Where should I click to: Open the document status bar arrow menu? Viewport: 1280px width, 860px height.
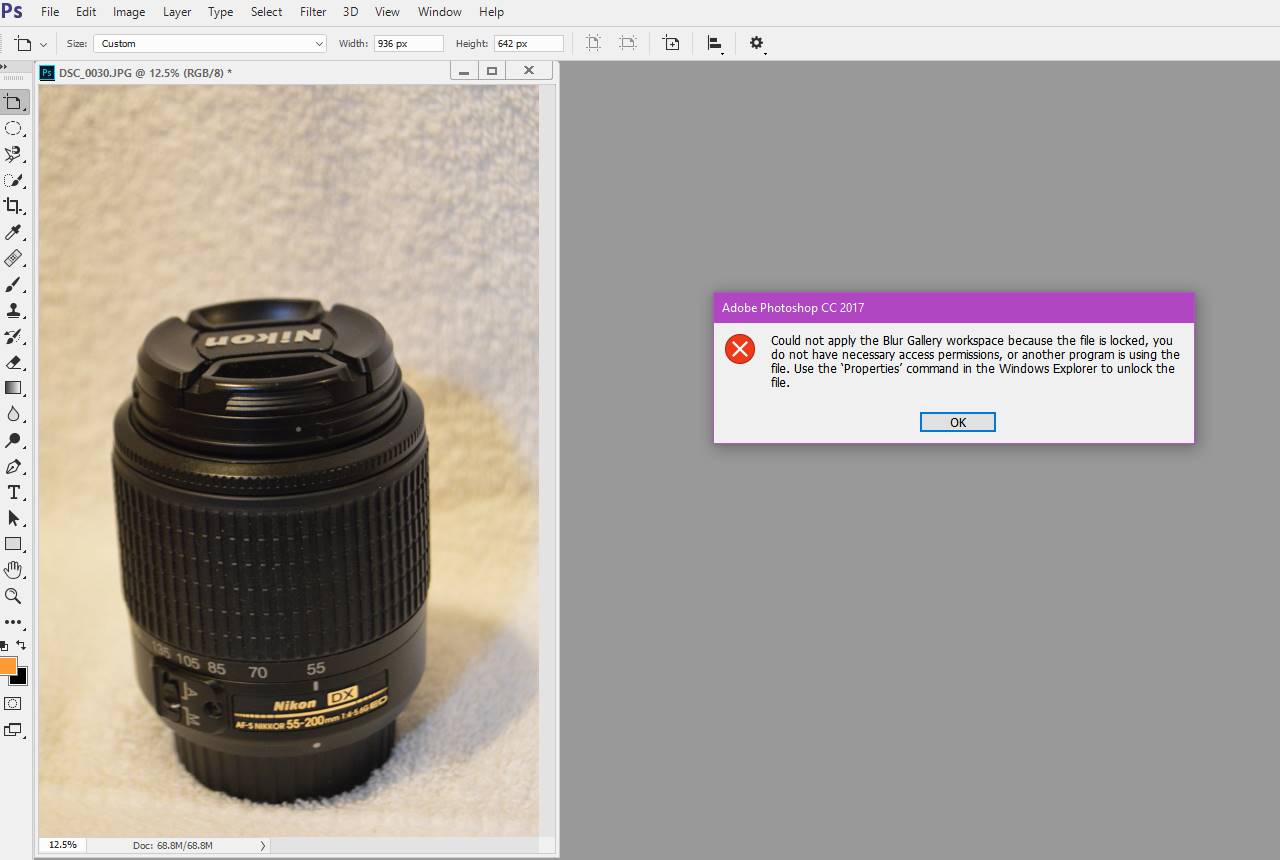(x=263, y=845)
